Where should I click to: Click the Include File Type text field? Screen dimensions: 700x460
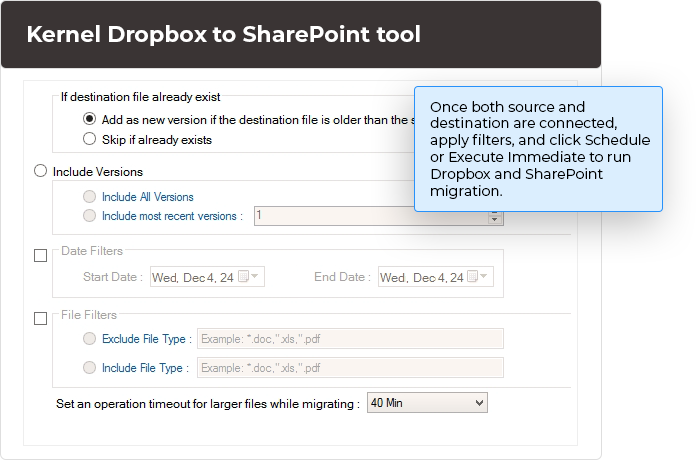tap(350, 368)
